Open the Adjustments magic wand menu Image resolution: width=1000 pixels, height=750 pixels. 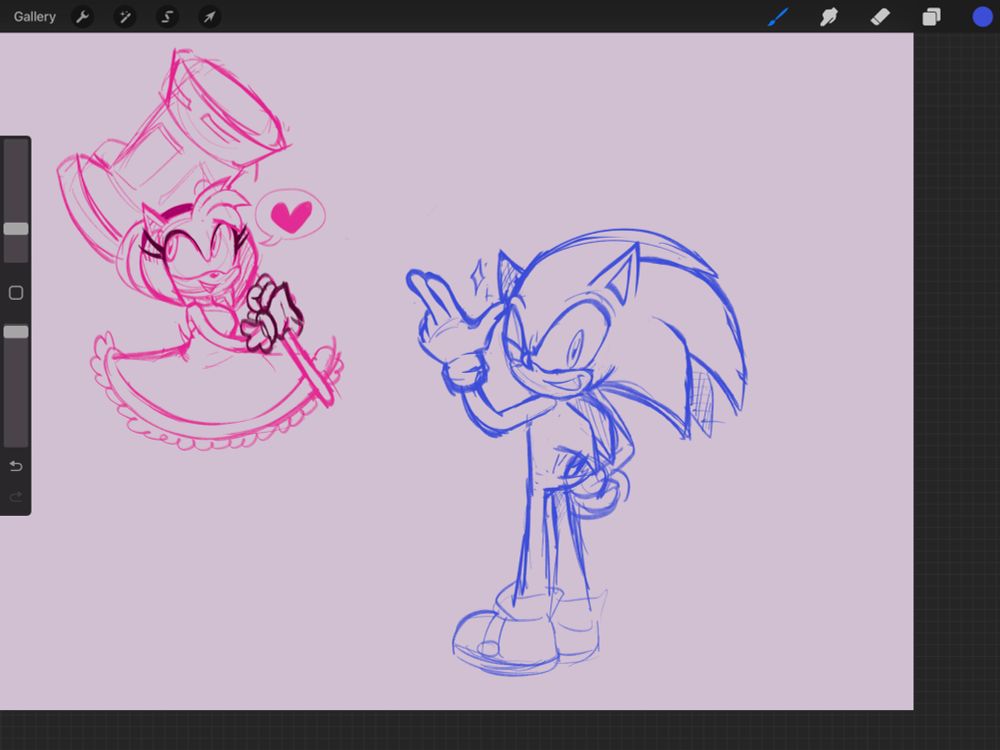point(125,17)
